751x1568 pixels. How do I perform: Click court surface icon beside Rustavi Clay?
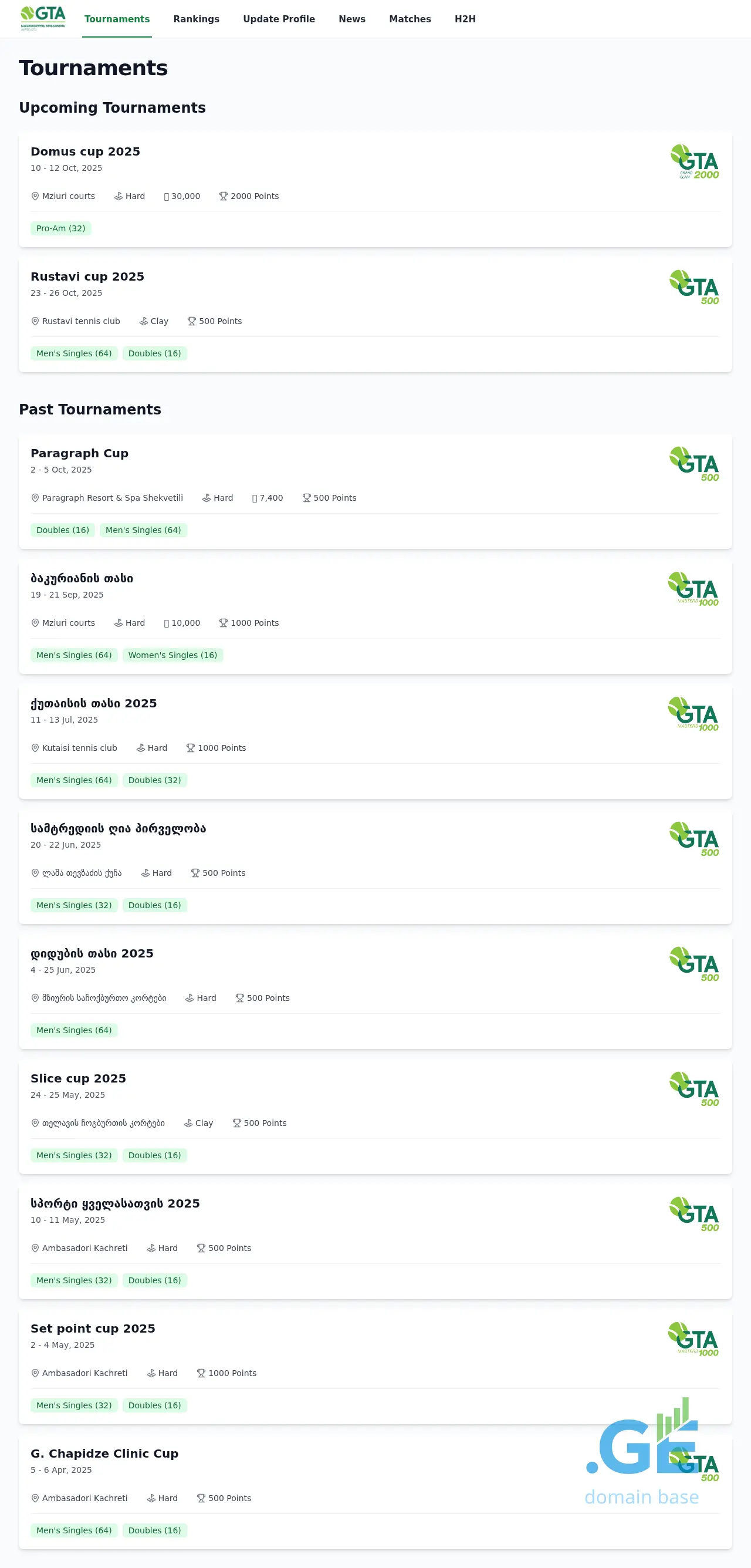point(144,321)
